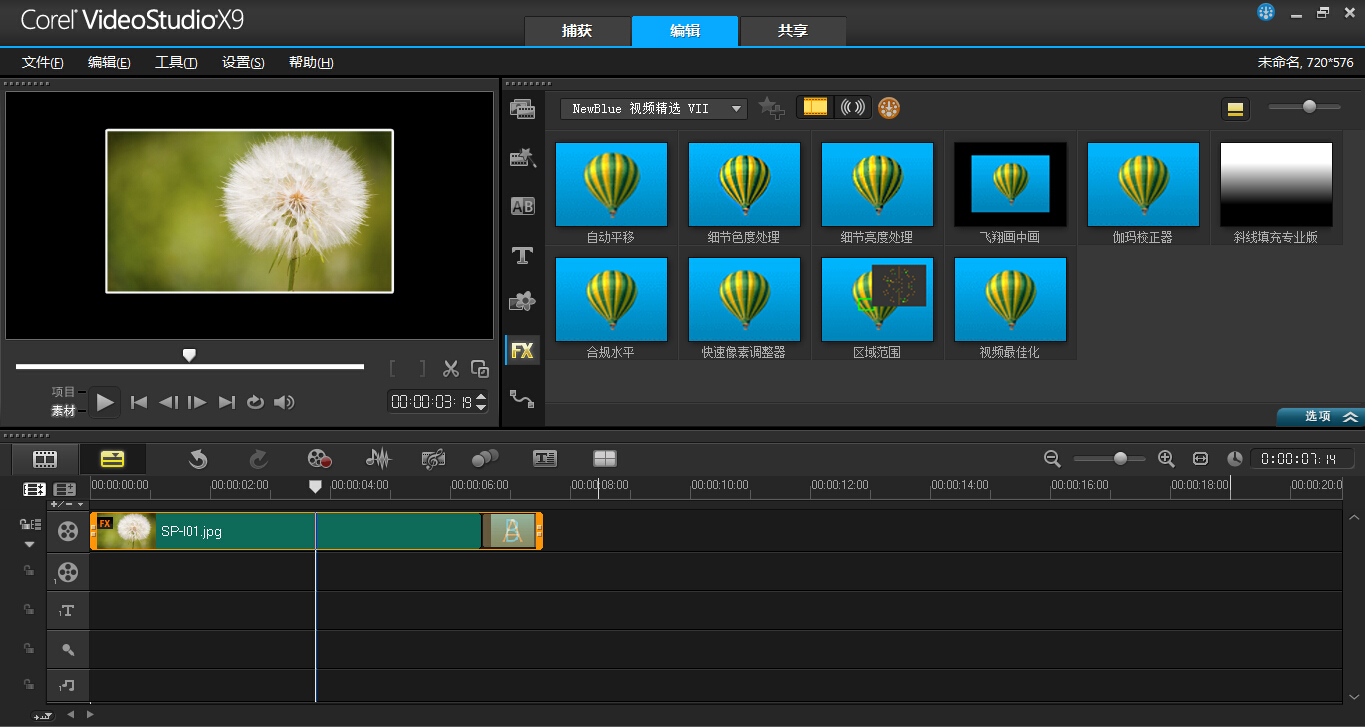Open the Motion Tracking icon
The height and width of the screenshot is (727, 1365).
(x=485, y=459)
